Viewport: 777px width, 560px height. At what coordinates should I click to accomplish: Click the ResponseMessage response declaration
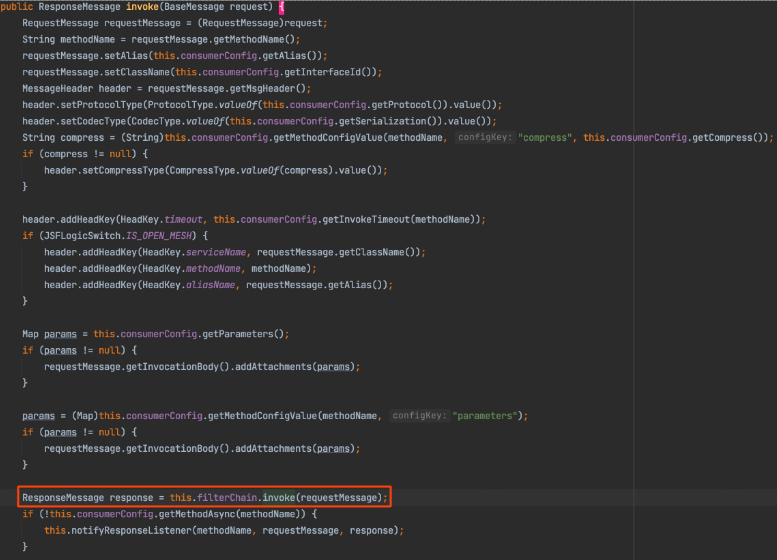88,497
